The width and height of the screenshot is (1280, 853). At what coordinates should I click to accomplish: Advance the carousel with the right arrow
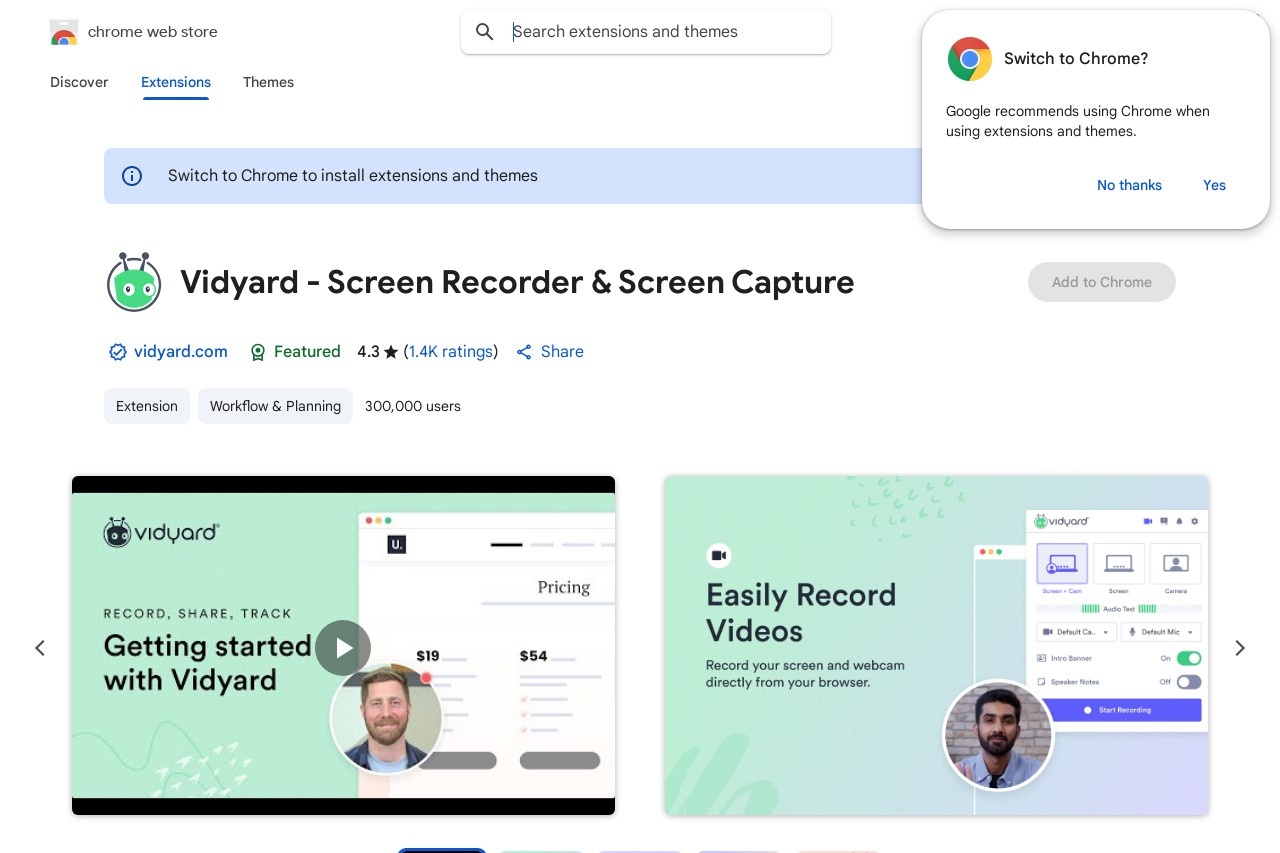pos(1240,648)
